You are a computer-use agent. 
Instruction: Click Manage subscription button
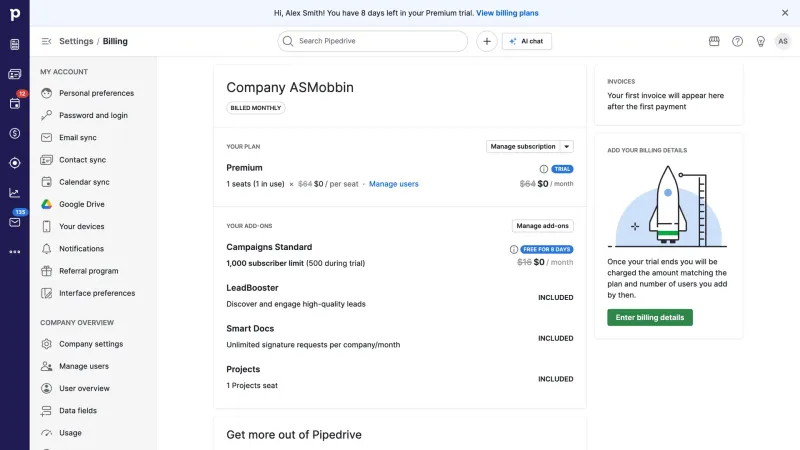click(x=523, y=146)
